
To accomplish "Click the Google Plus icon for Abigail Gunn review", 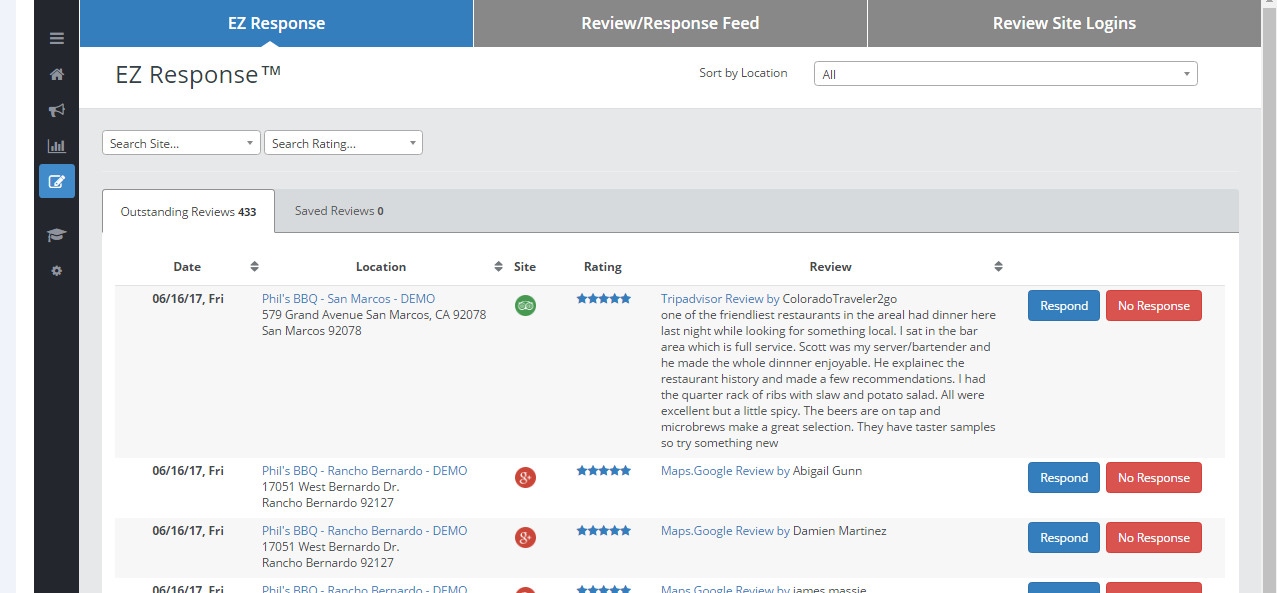I will [x=525, y=478].
